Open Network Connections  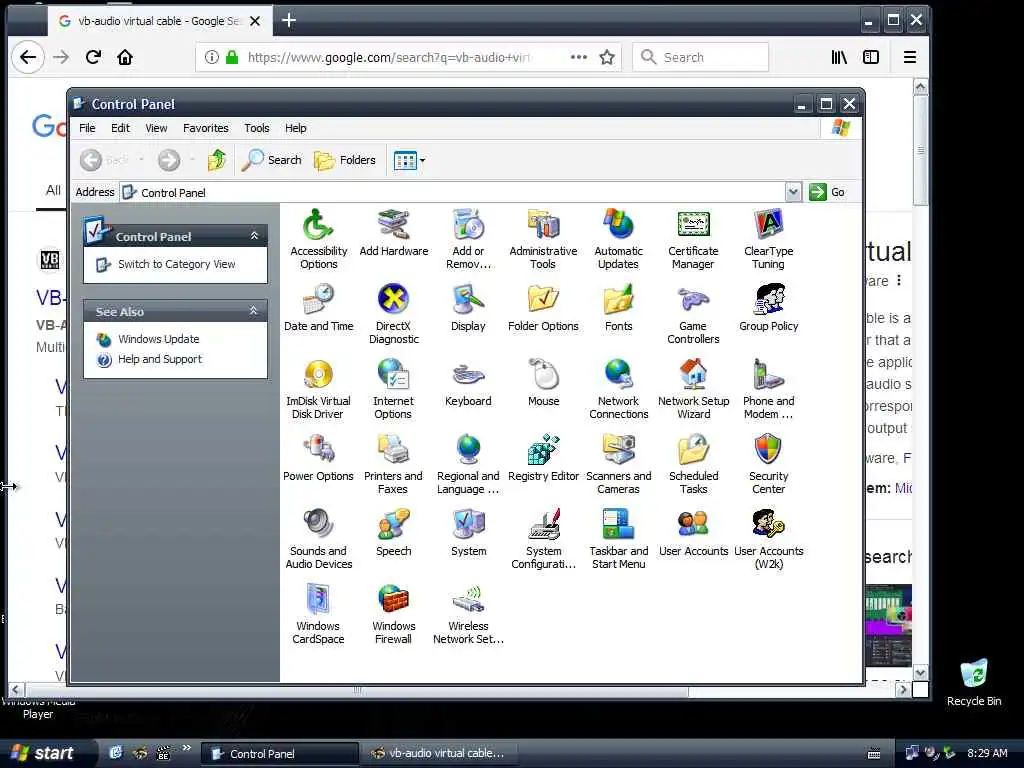pos(618,389)
